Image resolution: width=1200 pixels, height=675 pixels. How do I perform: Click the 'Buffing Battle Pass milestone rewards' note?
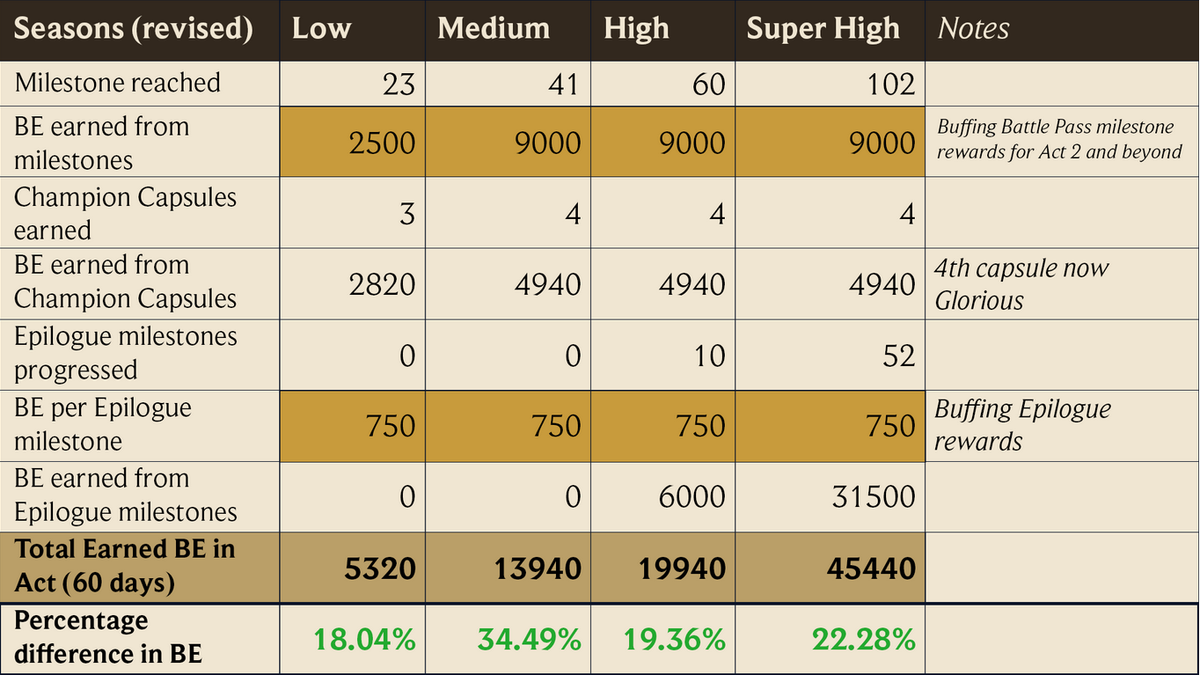pos(1058,140)
